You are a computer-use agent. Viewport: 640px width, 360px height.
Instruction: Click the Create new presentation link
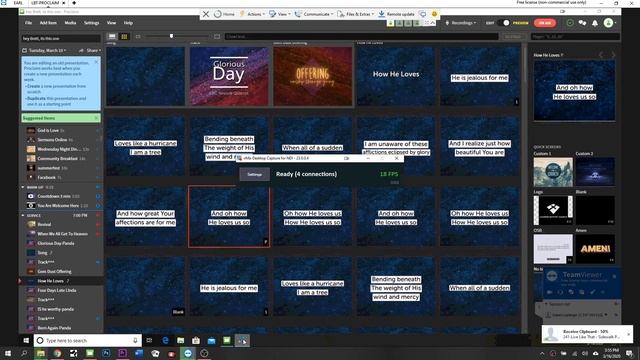[x=34, y=86]
